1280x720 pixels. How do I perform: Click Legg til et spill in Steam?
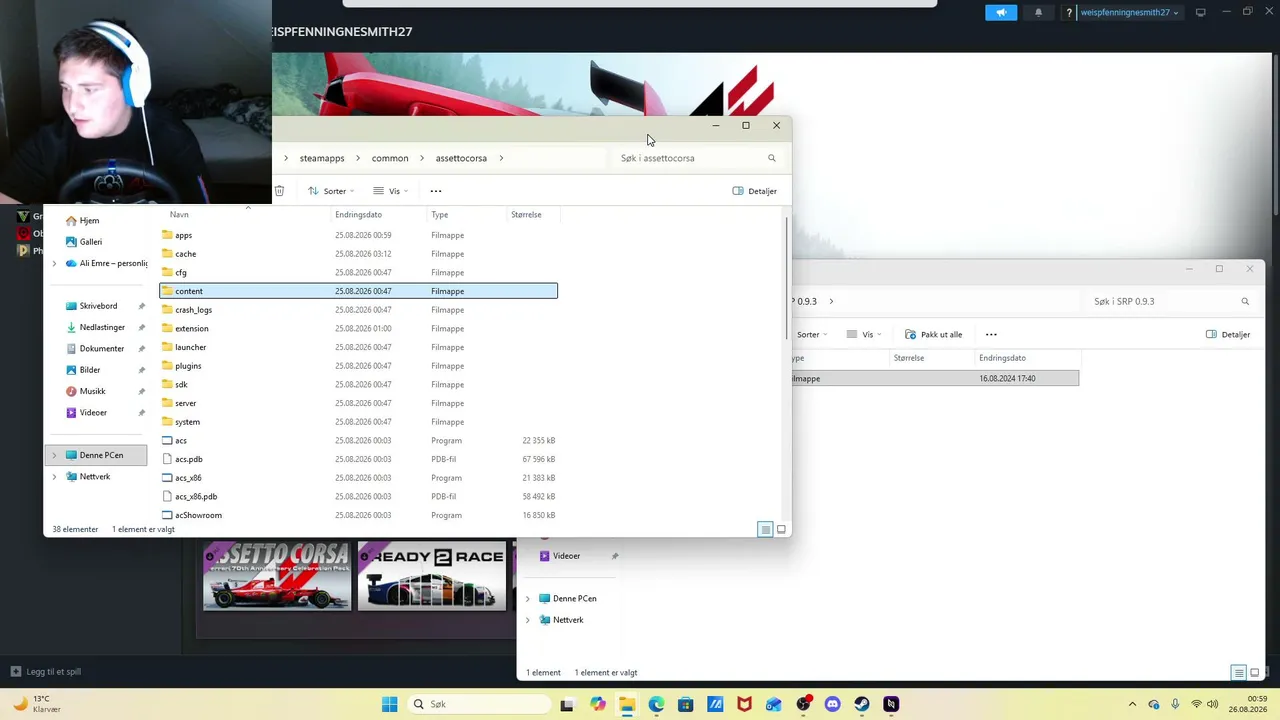pos(46,672)
